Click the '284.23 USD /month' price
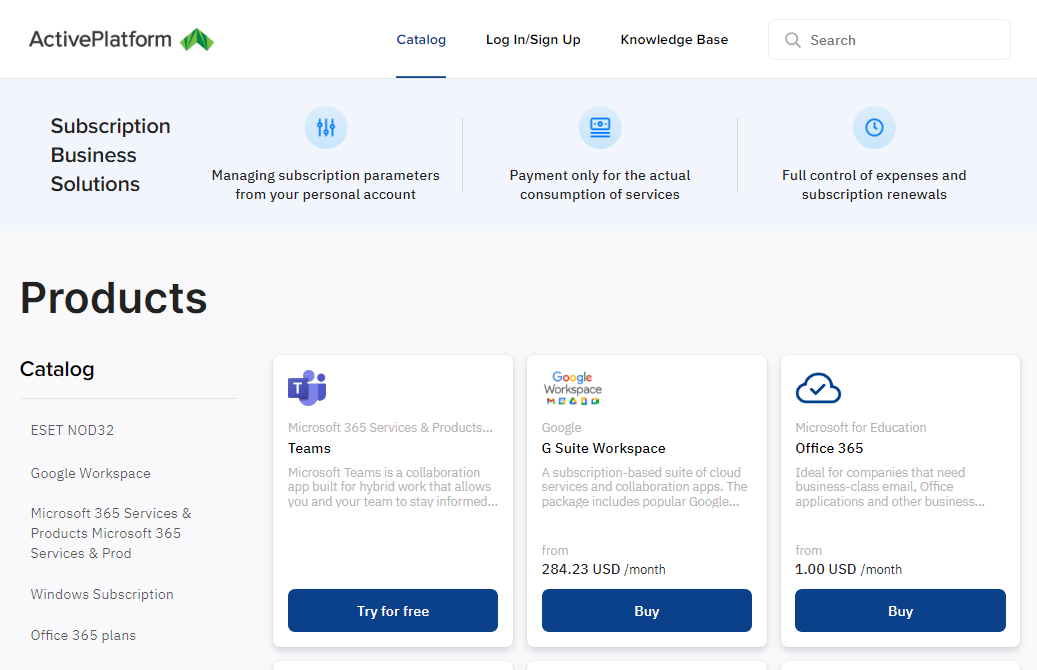Screen dimensions: 1037x670 603,569
